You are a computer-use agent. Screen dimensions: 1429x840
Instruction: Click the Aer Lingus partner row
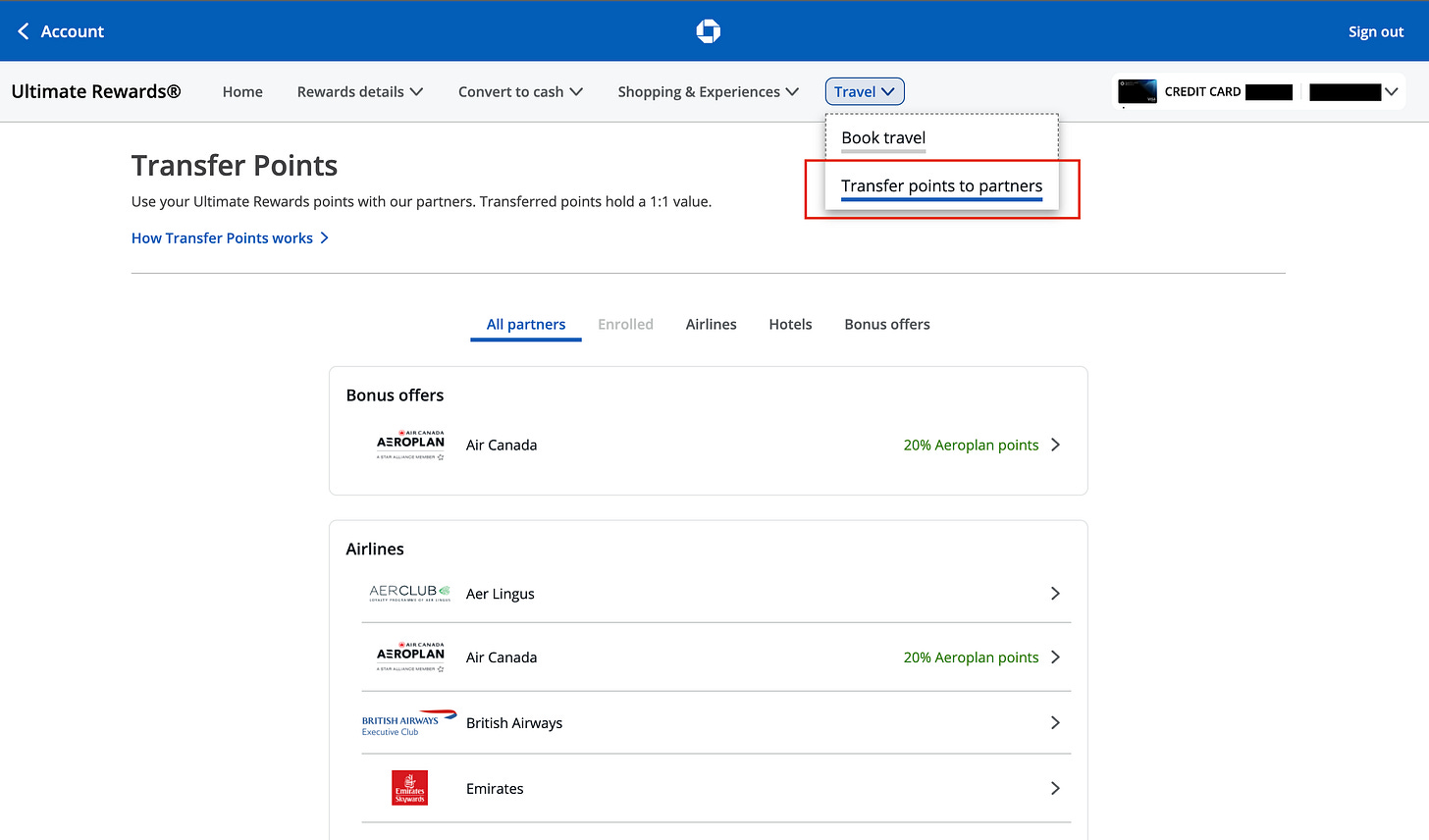point(716,594)
